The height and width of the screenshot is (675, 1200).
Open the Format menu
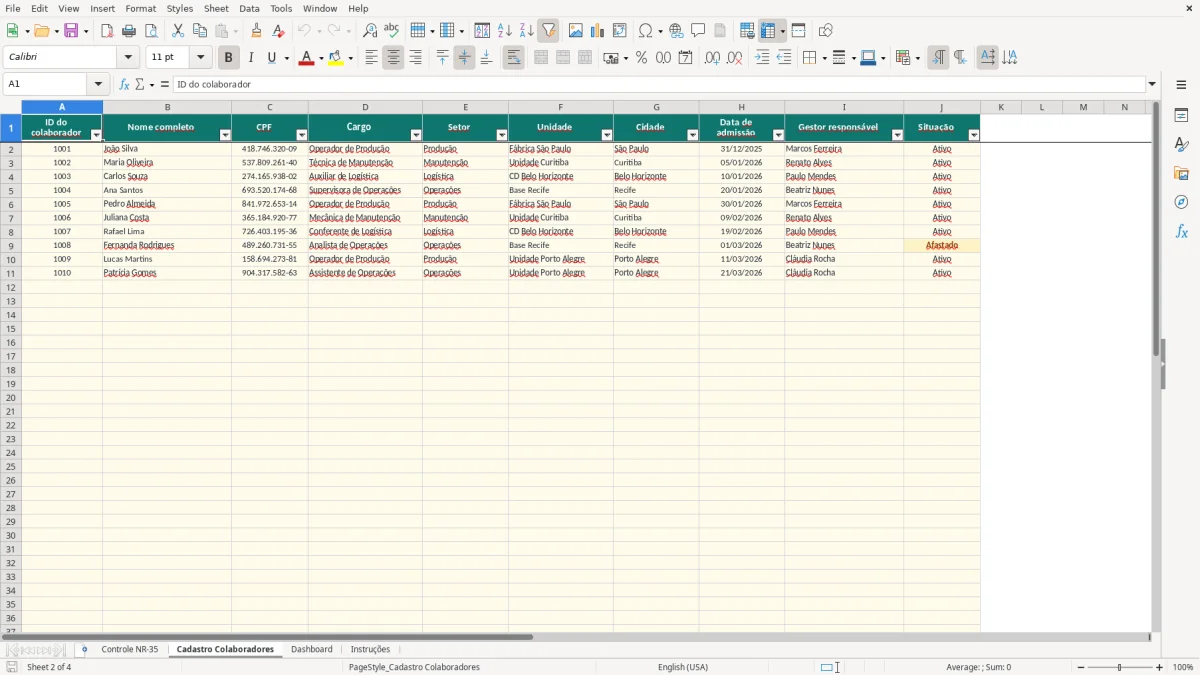140,8
